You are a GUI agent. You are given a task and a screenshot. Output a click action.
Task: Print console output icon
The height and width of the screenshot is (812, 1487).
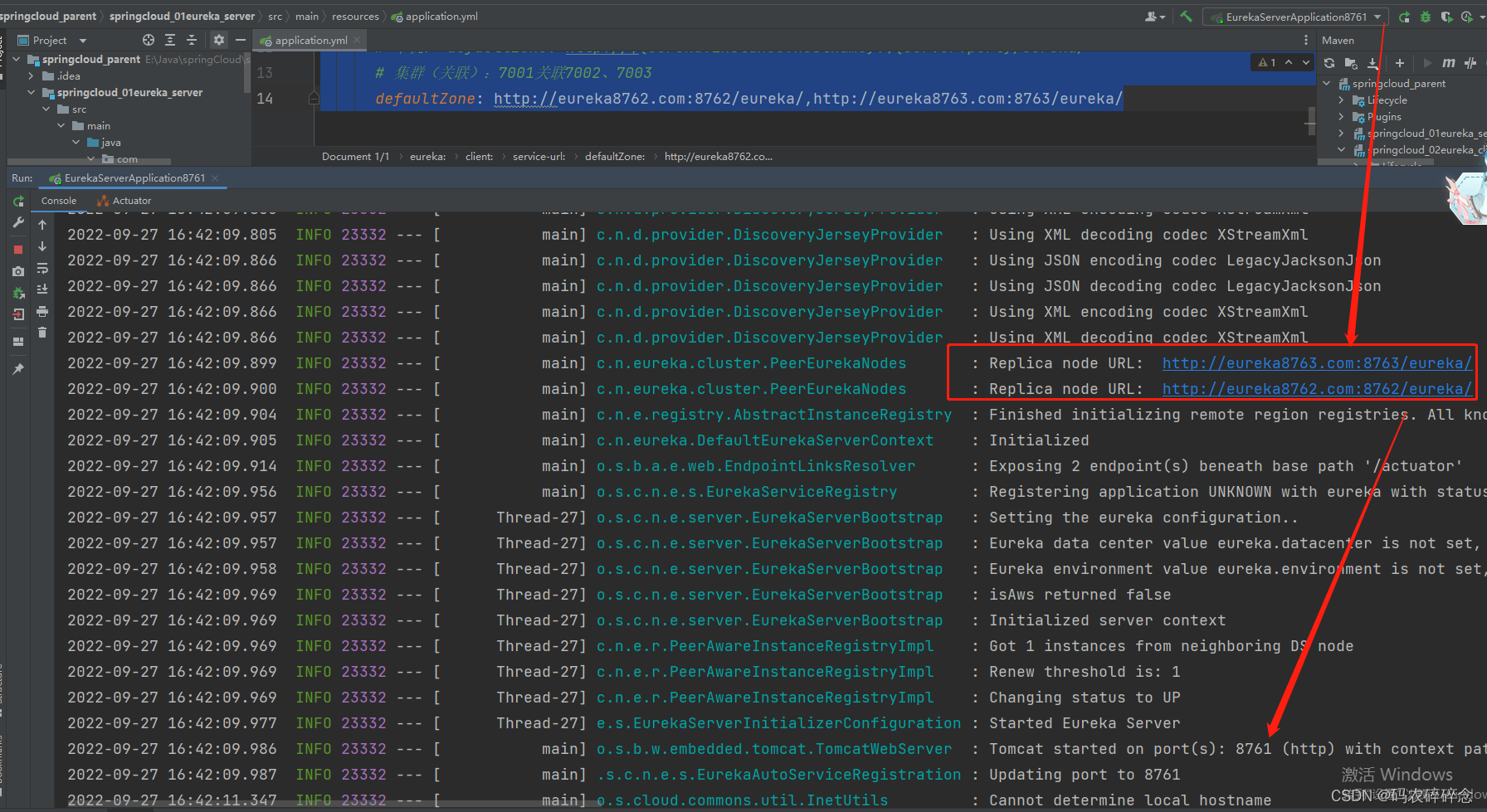pyautogui.click(x=42, y=311)
